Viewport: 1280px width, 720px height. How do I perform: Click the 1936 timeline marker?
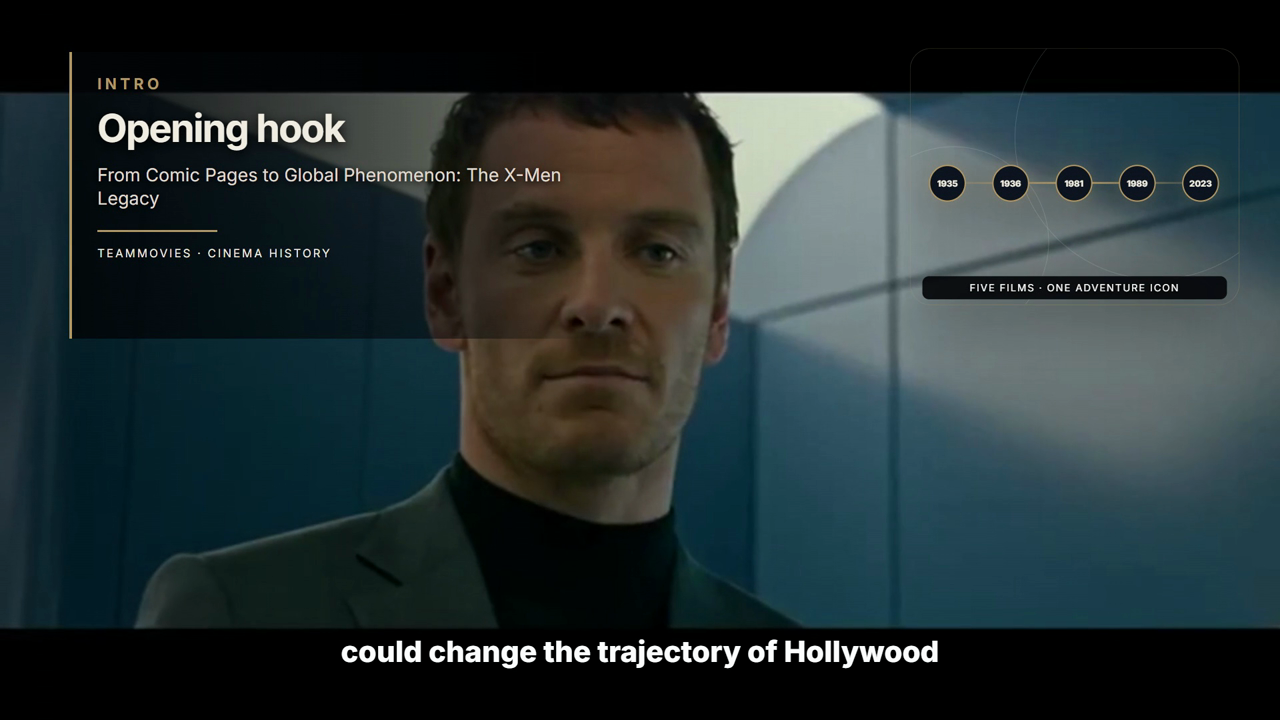(1010, 183)
